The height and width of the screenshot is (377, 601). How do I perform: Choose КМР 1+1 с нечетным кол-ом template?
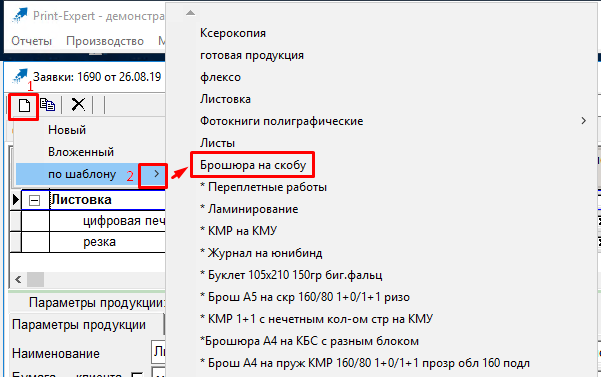[x=316, y=319]
